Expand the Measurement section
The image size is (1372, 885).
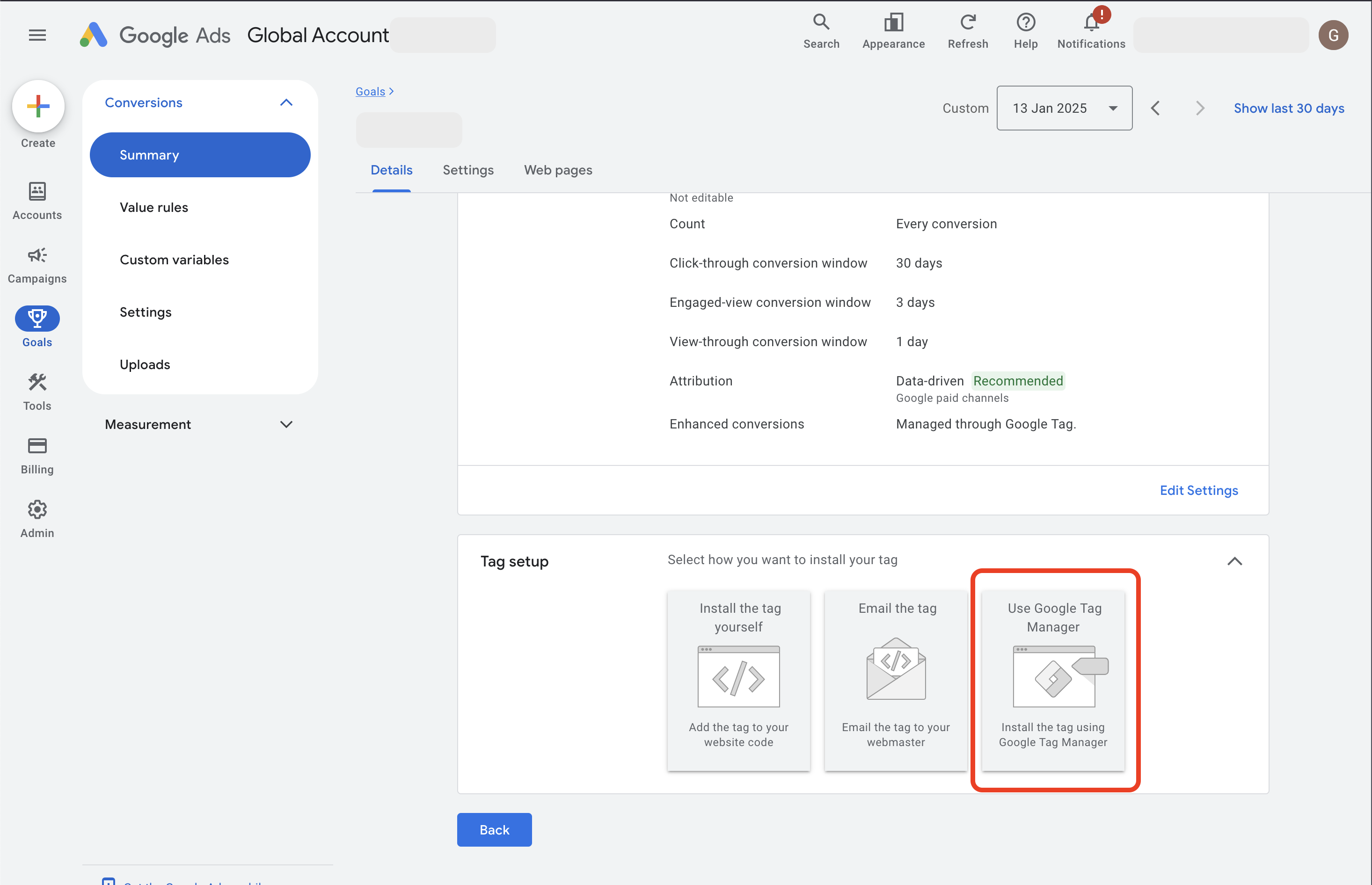tap(286, 424)
